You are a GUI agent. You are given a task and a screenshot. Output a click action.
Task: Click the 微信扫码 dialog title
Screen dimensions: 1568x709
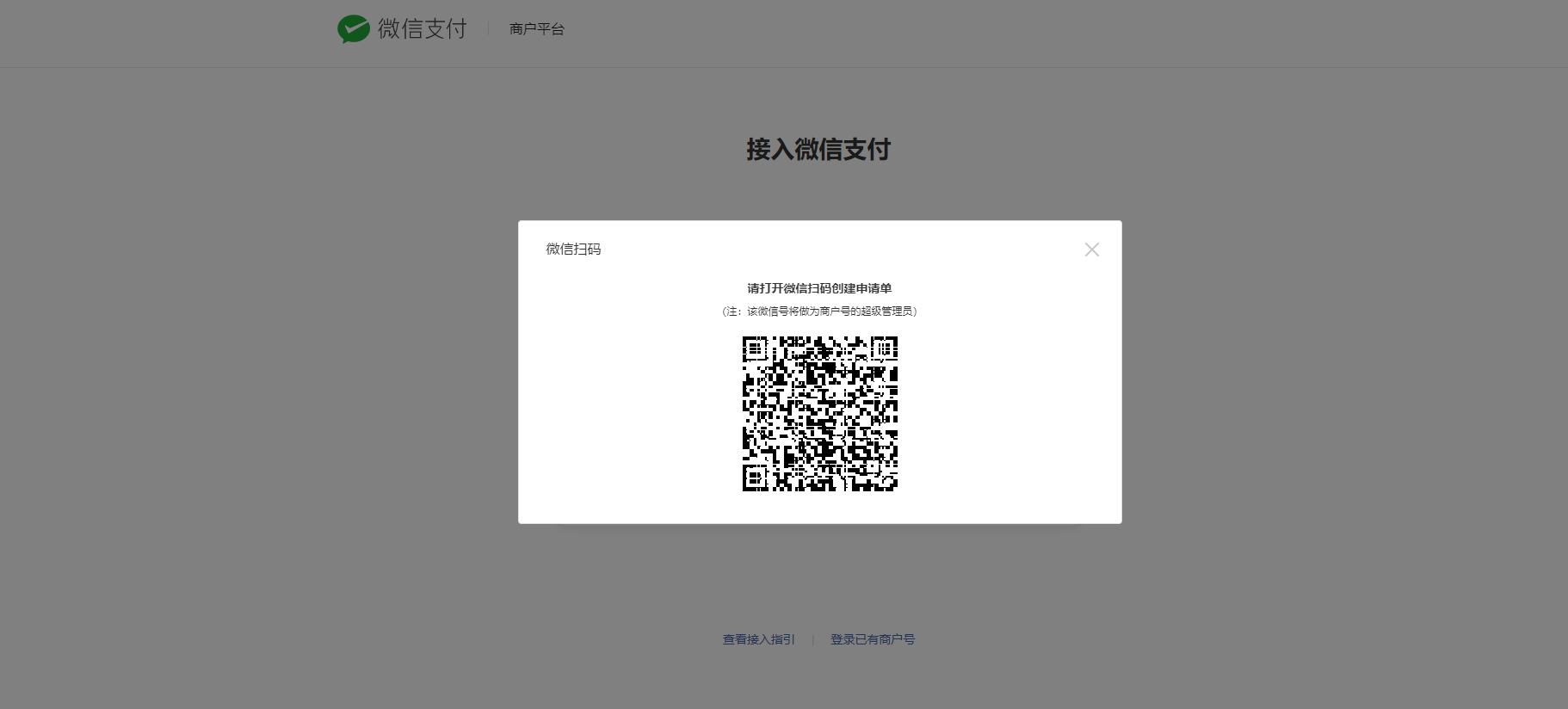click(573, 250)
